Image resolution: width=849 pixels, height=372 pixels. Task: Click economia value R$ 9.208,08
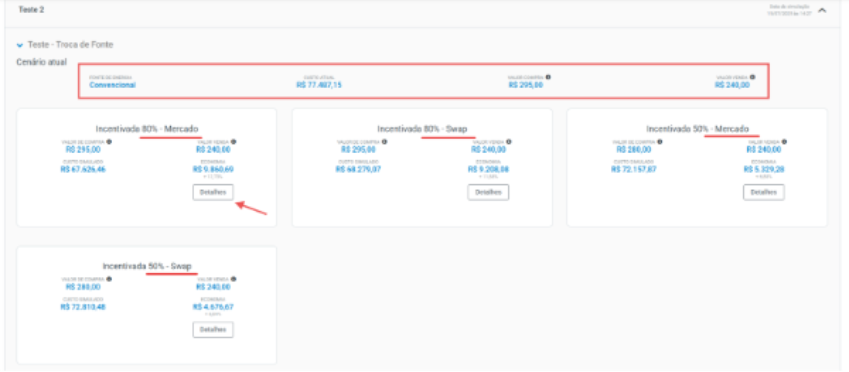pyautogui.click(x=488, y=169)
